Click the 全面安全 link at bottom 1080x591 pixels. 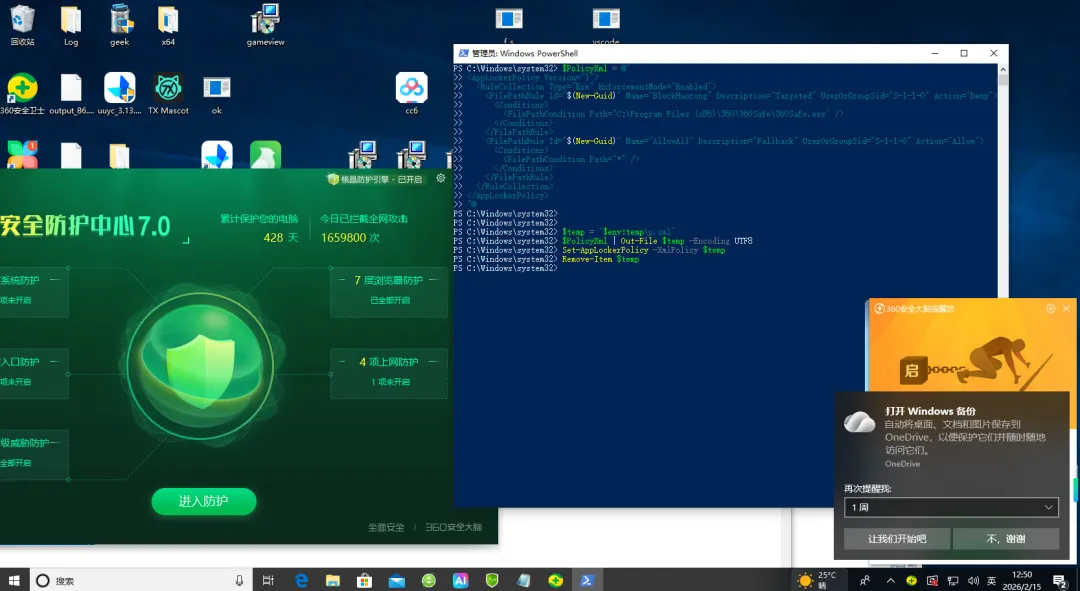coord(386,527)
